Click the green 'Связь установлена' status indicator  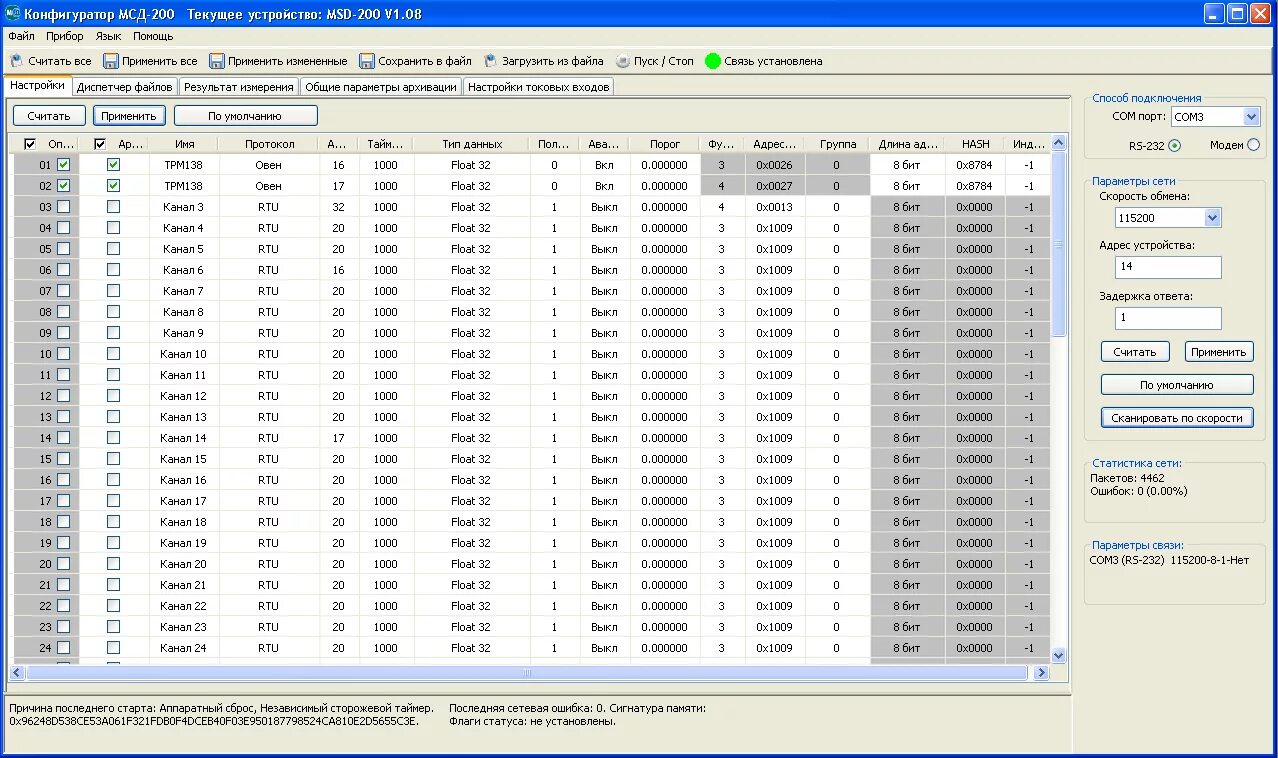click(713, 61)
